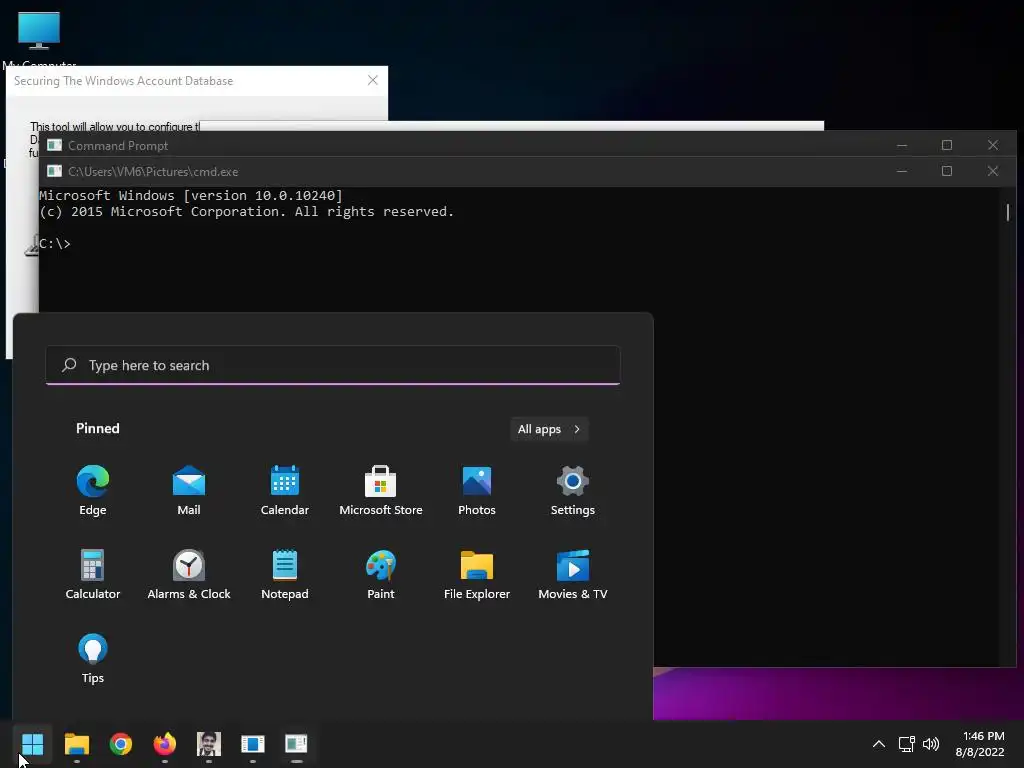1024x768 pixels.
Task: Launch the Photos app
Action: [477, 490]
